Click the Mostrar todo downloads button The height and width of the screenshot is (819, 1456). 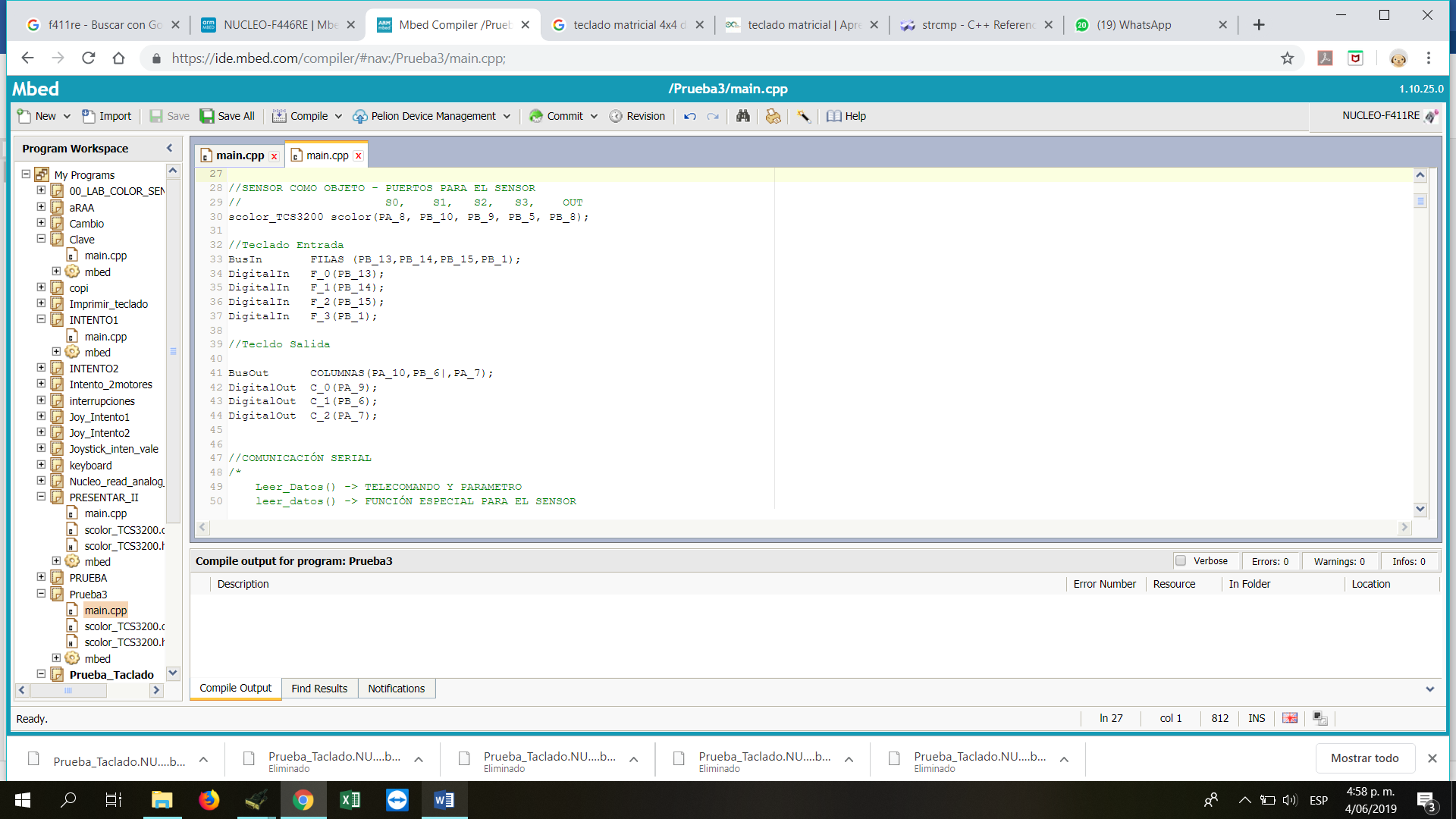pyautogui.click(x=1364, y=758)
